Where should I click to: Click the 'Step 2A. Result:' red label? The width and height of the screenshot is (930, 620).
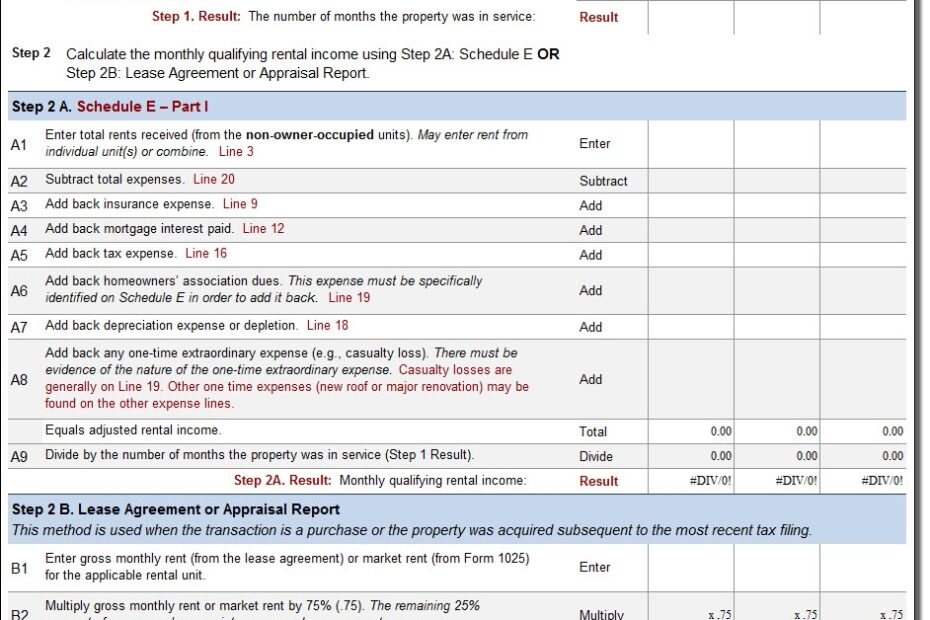click(x=283, y=481)
